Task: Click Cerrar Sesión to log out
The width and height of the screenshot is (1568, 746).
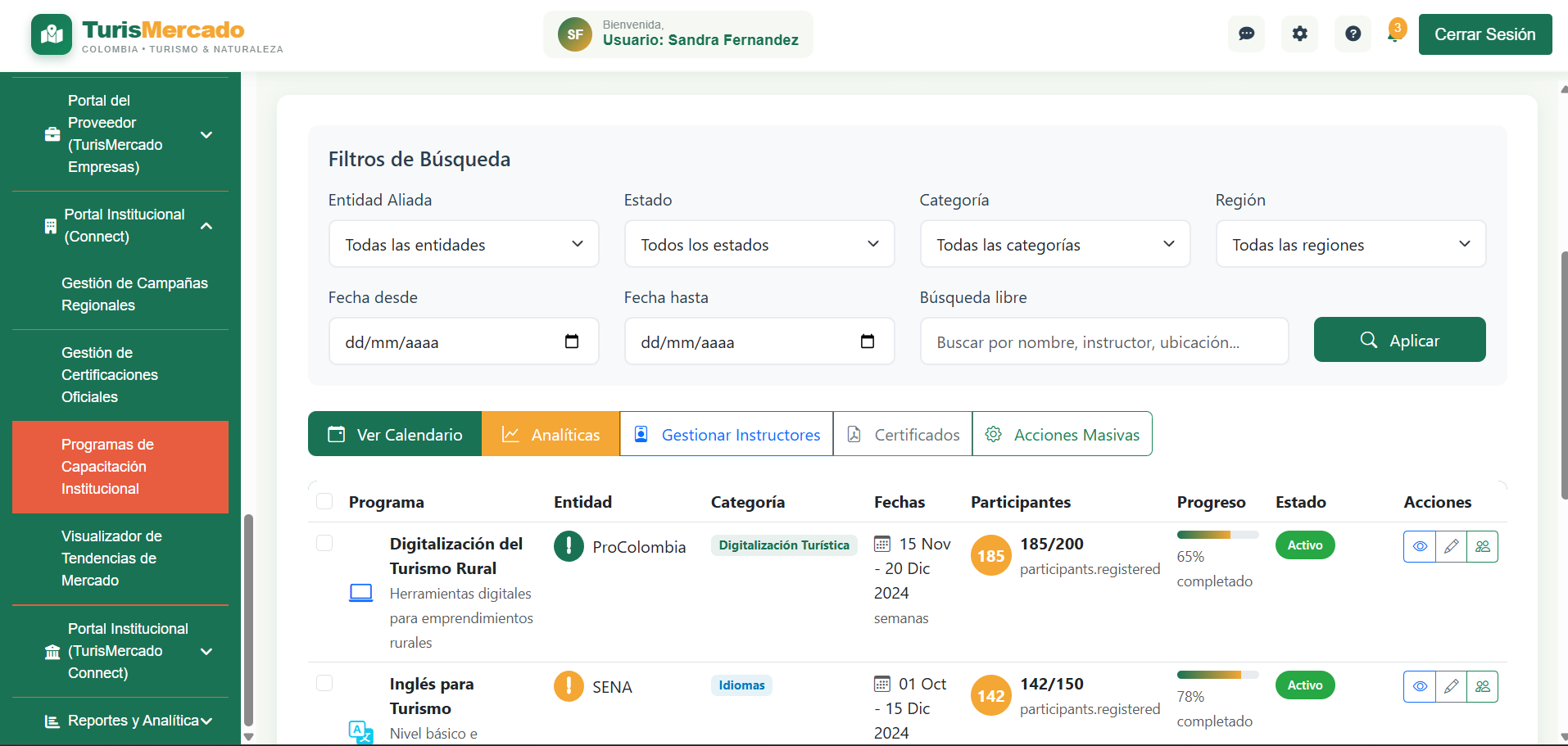Action: 1484,34
